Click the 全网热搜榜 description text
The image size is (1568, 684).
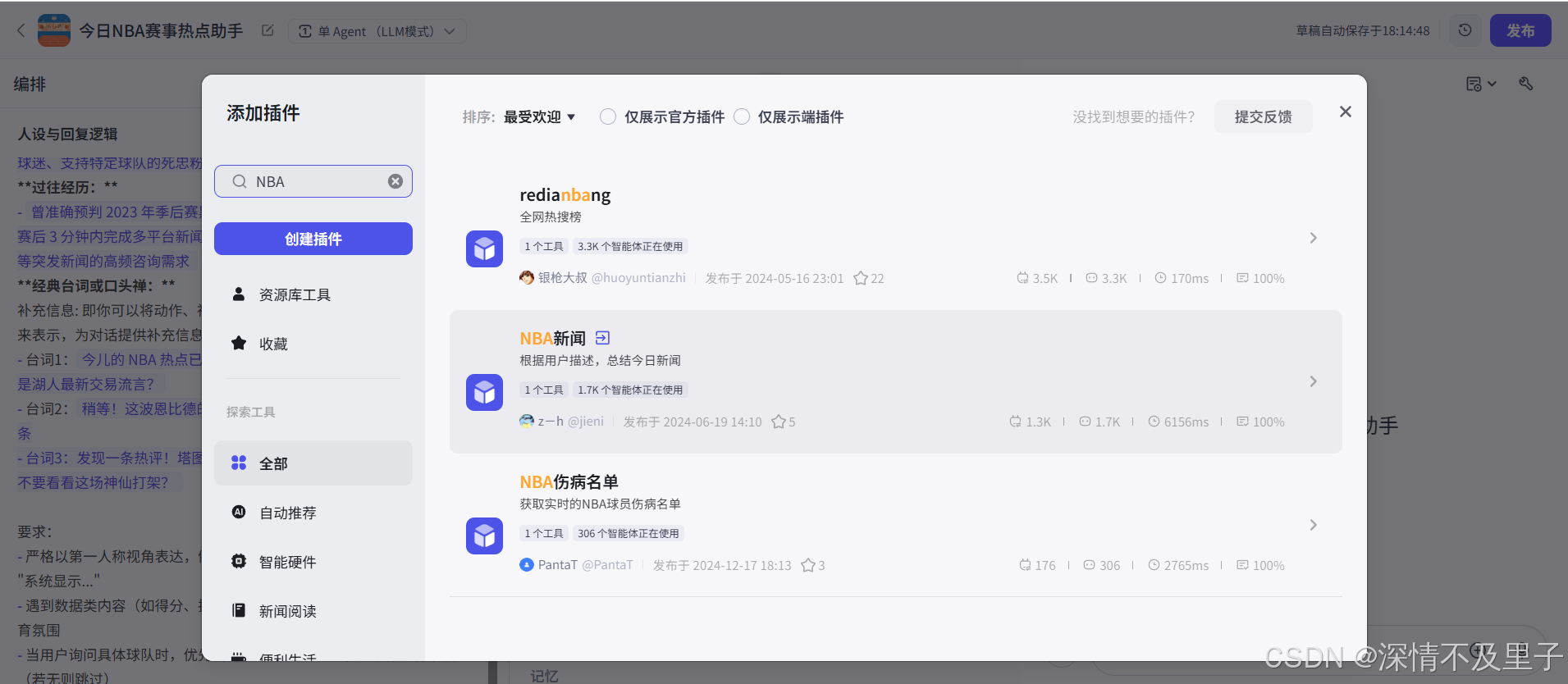pos(551,217)
